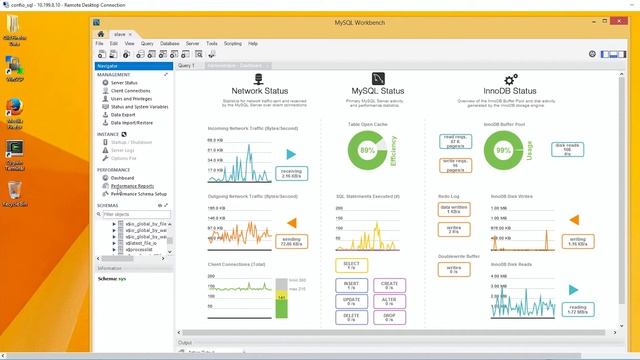Open Startup / Shutdown under Instance
The height and width of the screenshot is (360, 640).
click(x=131, y=142)
